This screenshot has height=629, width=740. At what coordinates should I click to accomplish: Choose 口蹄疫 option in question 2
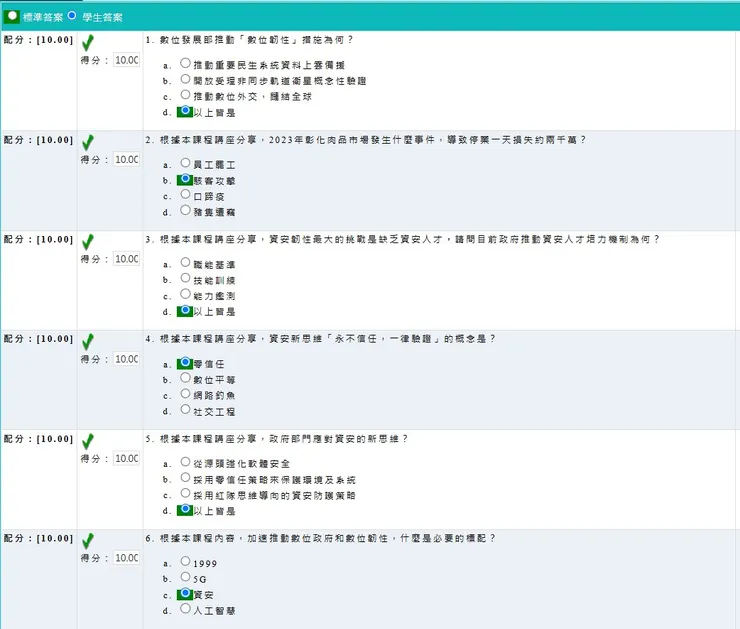185,194
